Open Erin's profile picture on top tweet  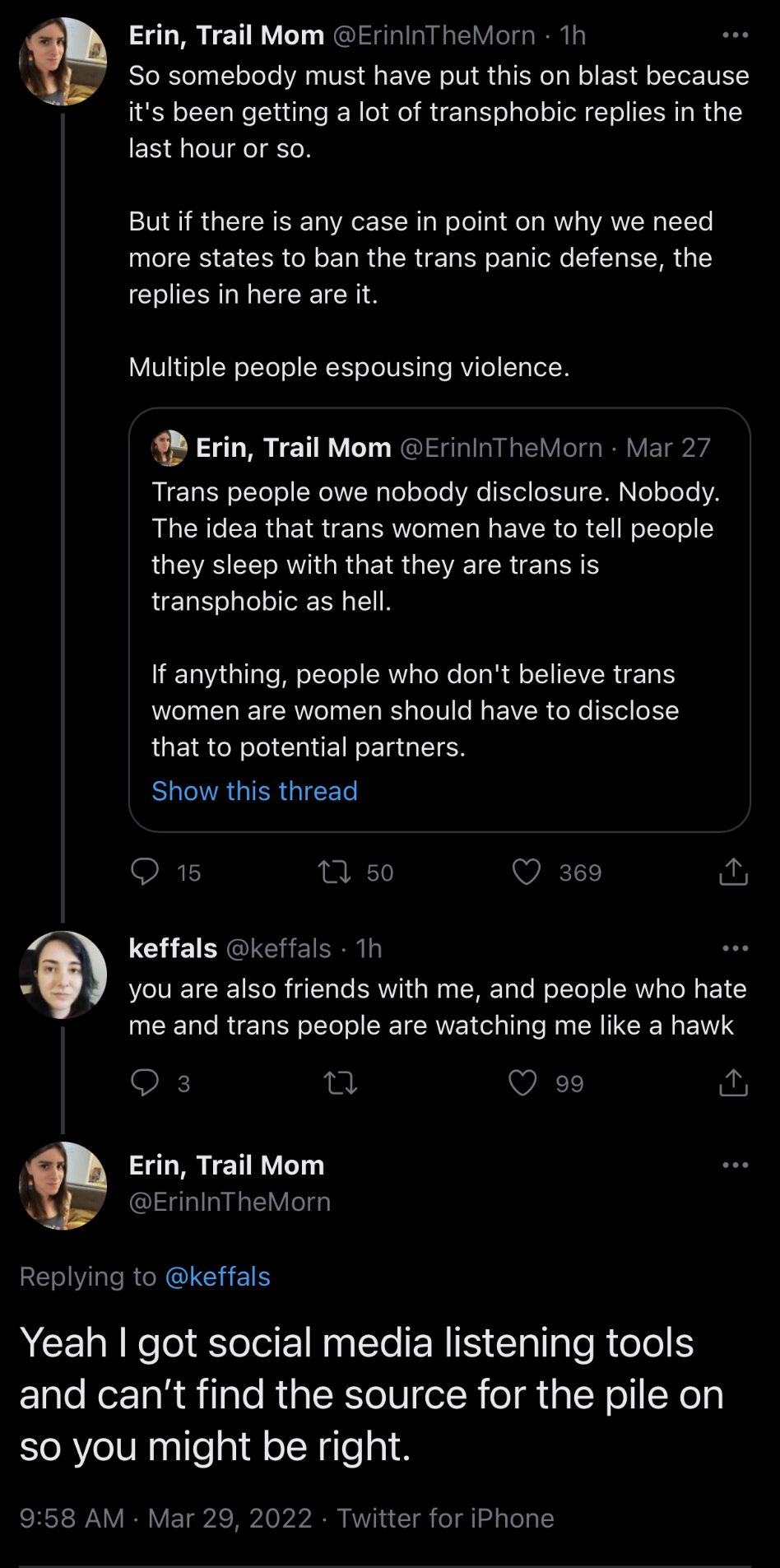(x=63, y=62)
